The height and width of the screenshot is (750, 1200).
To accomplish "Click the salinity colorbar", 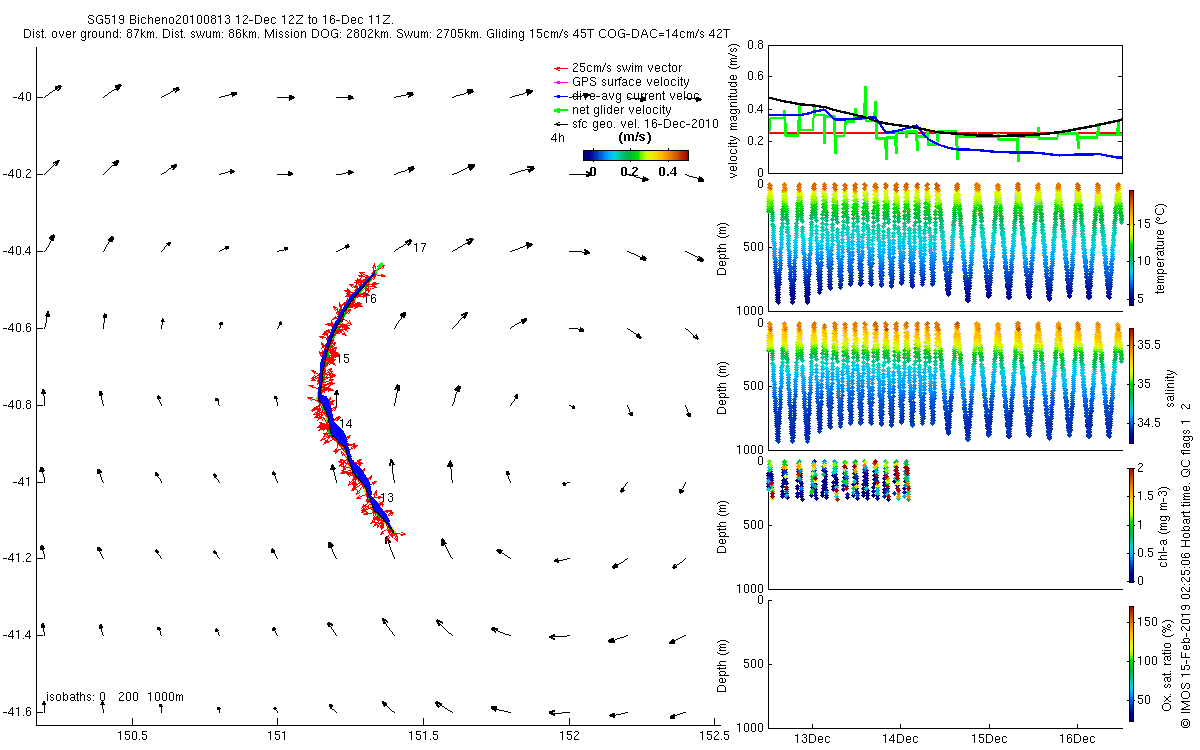I will point(1132,385).
